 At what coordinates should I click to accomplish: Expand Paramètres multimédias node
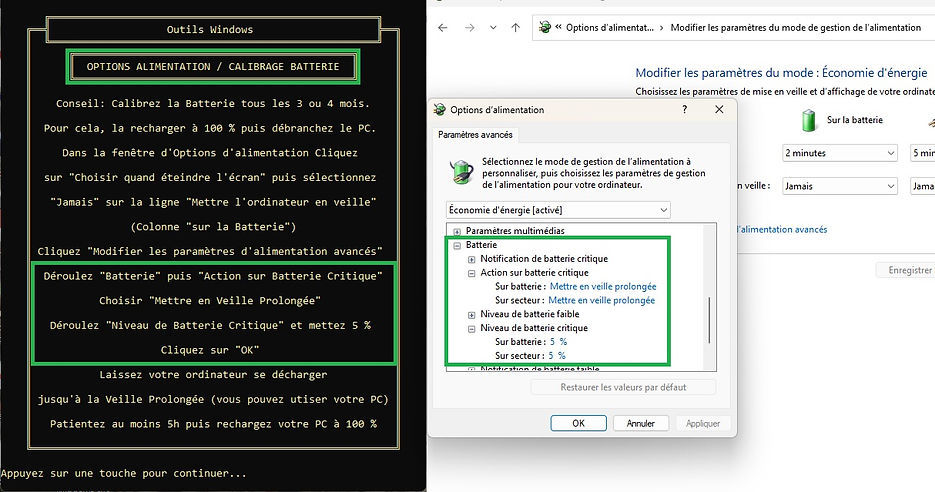457,231
